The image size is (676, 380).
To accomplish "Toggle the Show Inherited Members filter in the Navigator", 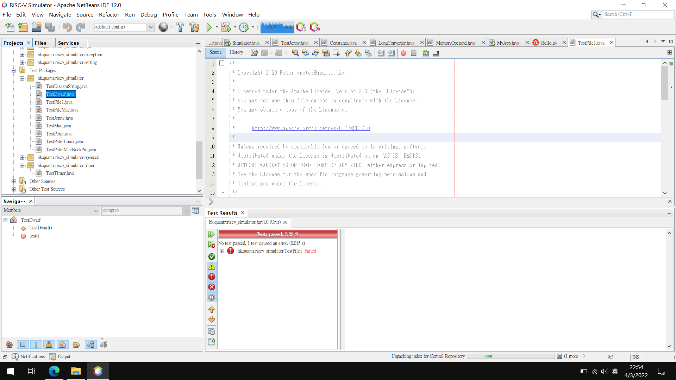I will [9, 345].
